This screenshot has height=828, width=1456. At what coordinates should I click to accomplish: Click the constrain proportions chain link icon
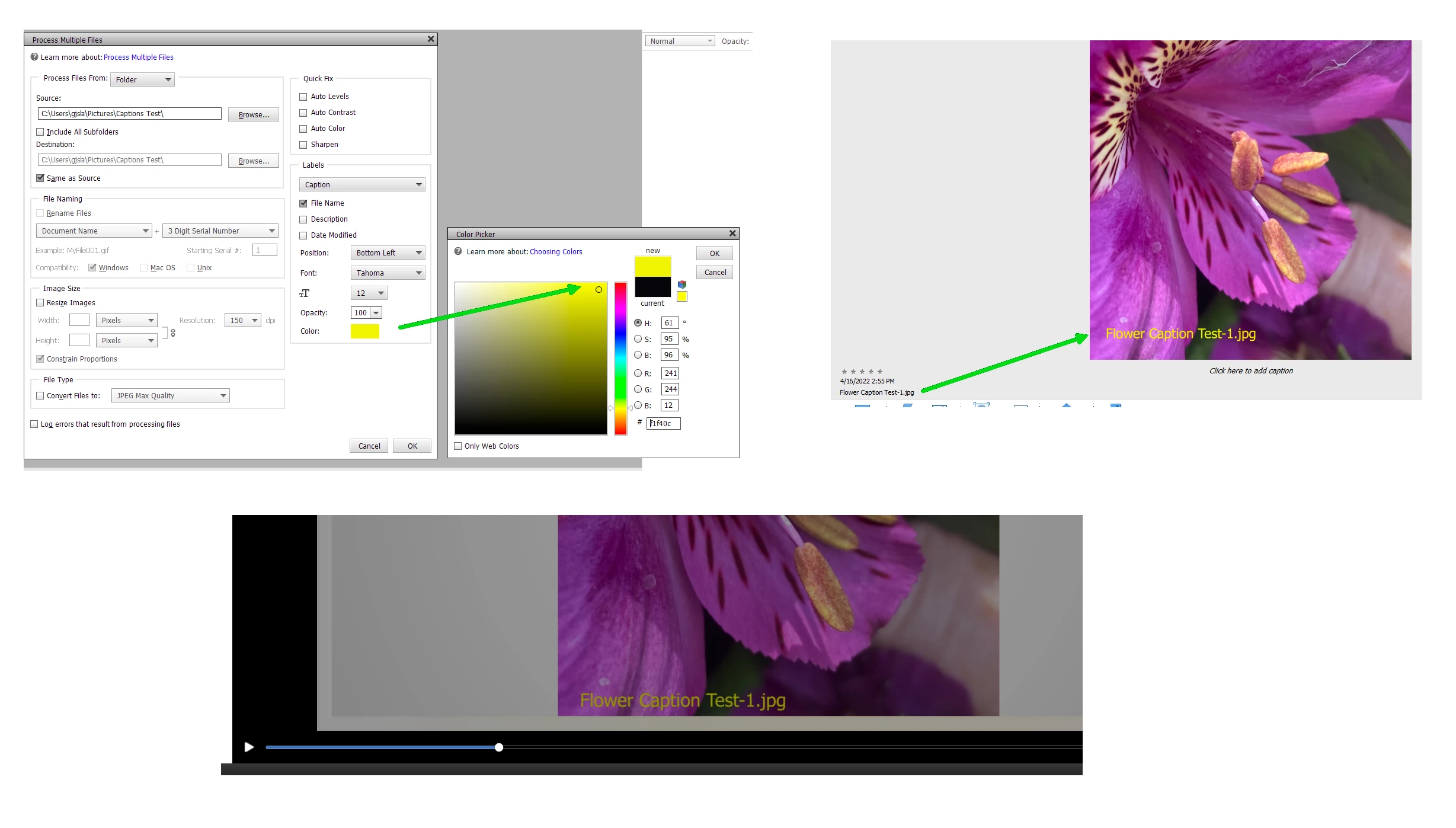pos(173,333)
